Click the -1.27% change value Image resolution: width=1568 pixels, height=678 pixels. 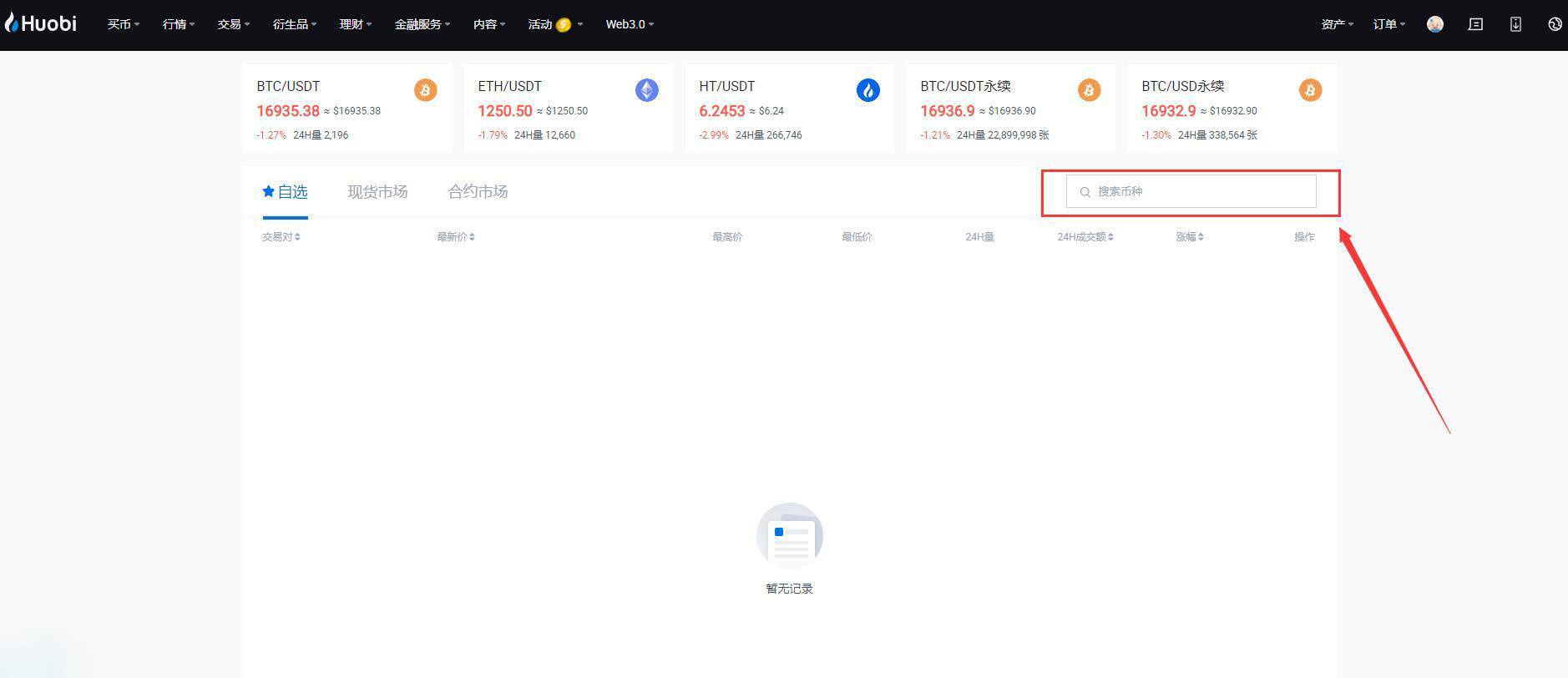[271, 135]
